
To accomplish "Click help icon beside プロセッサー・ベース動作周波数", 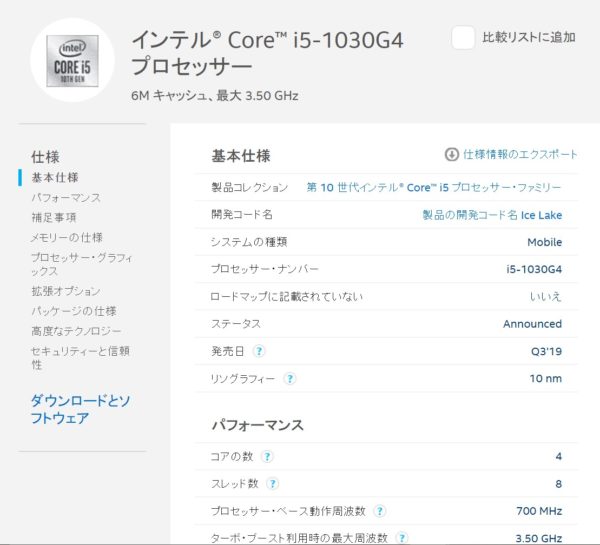I will point(379,511).
